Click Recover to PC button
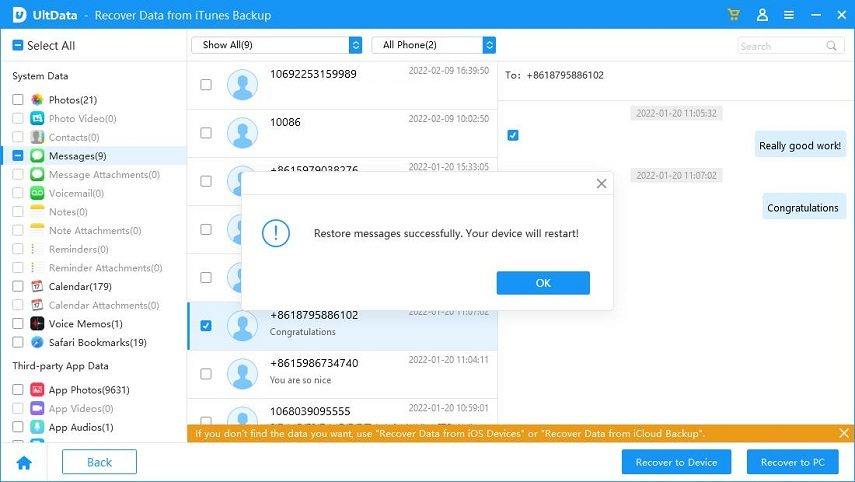855x482 pixels. click(792, 462)
